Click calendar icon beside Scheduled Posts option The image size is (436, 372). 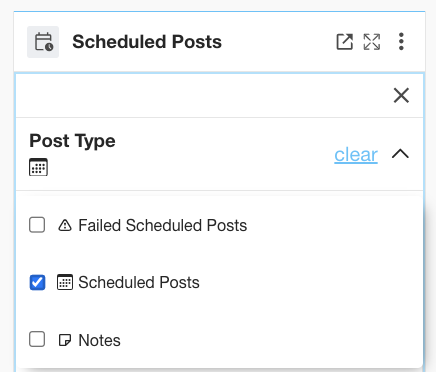(65, 282)
